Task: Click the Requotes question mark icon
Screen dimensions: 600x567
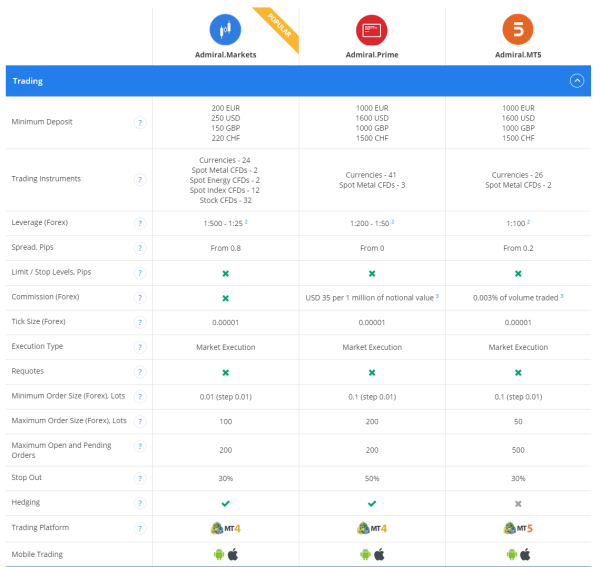Action: click(x=140, y=372)
